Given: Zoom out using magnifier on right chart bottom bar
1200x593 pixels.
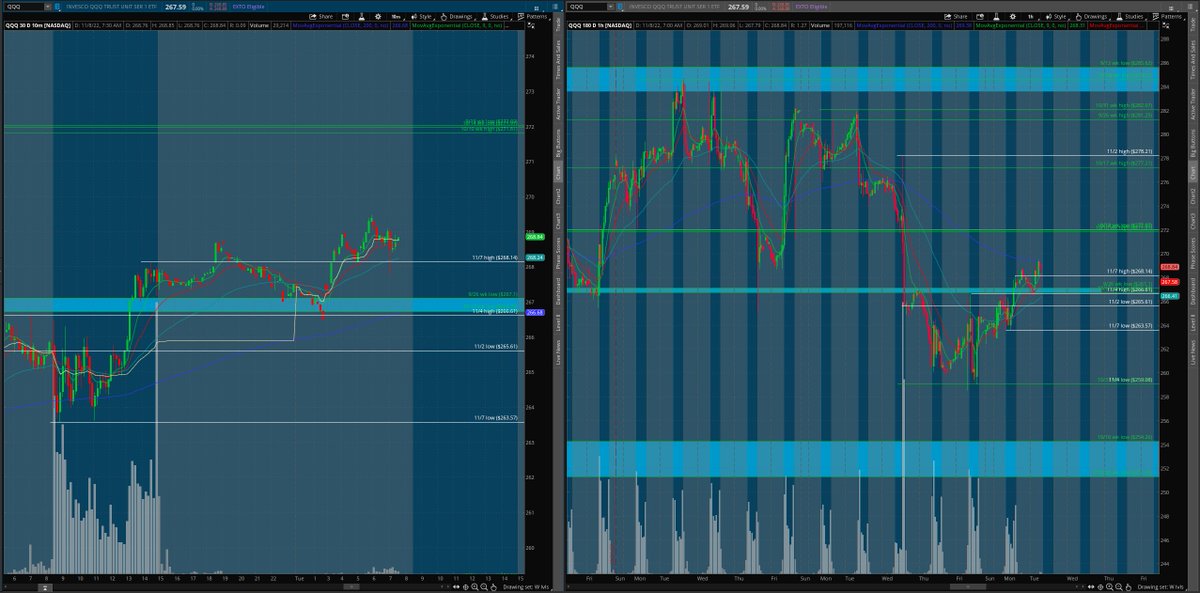Looking at the screenshot, I should click(1119, 587).
